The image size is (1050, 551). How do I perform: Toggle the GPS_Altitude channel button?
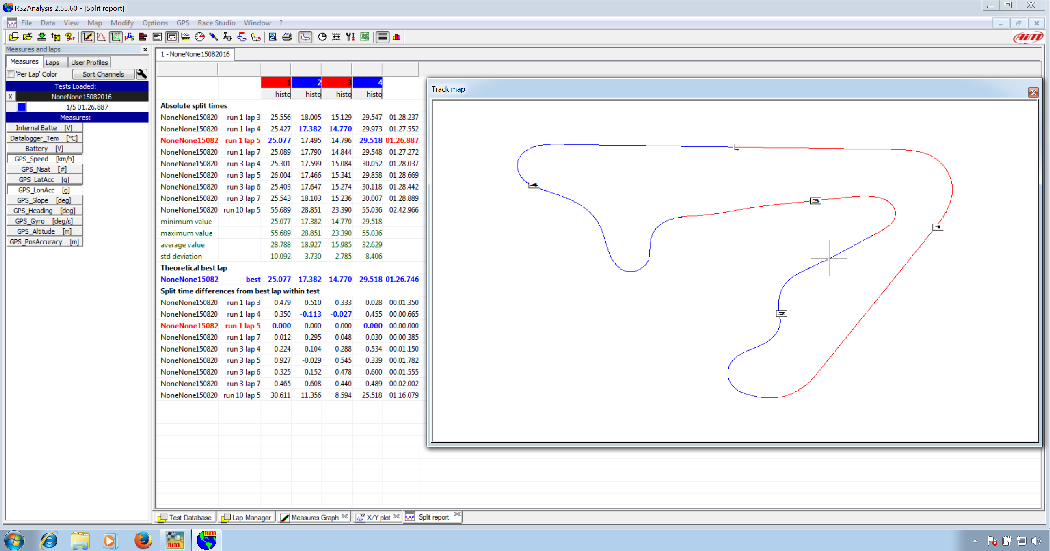tap(44, 231)
